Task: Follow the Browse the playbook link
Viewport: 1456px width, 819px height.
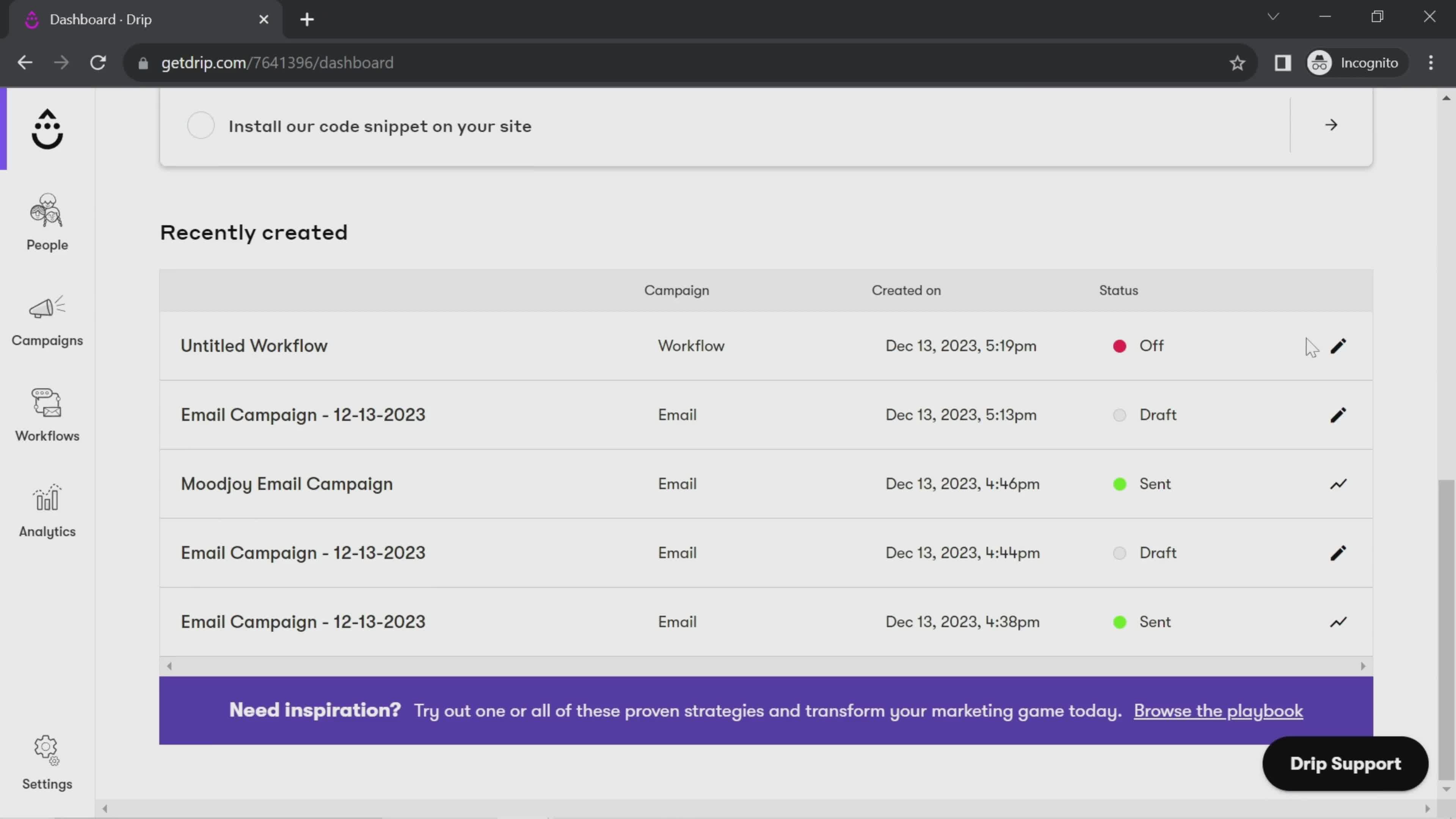Action: [x=1218, y=711]
